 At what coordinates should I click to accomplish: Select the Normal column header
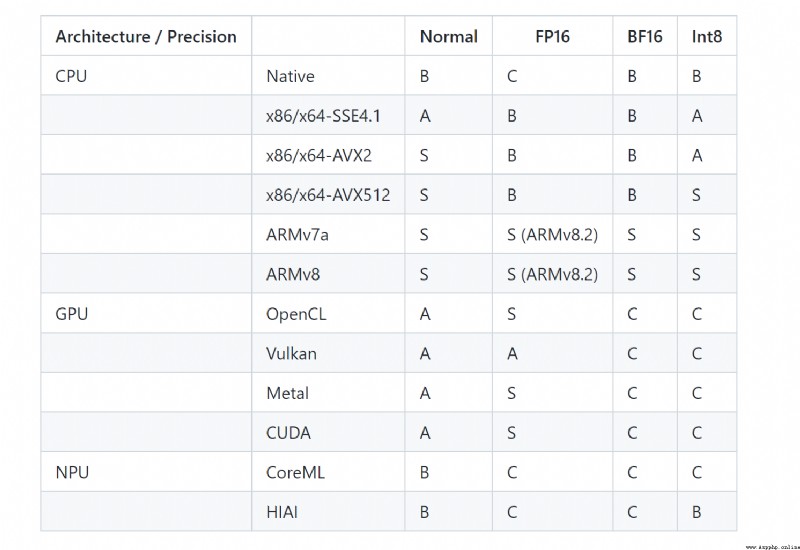click(448, 36)
